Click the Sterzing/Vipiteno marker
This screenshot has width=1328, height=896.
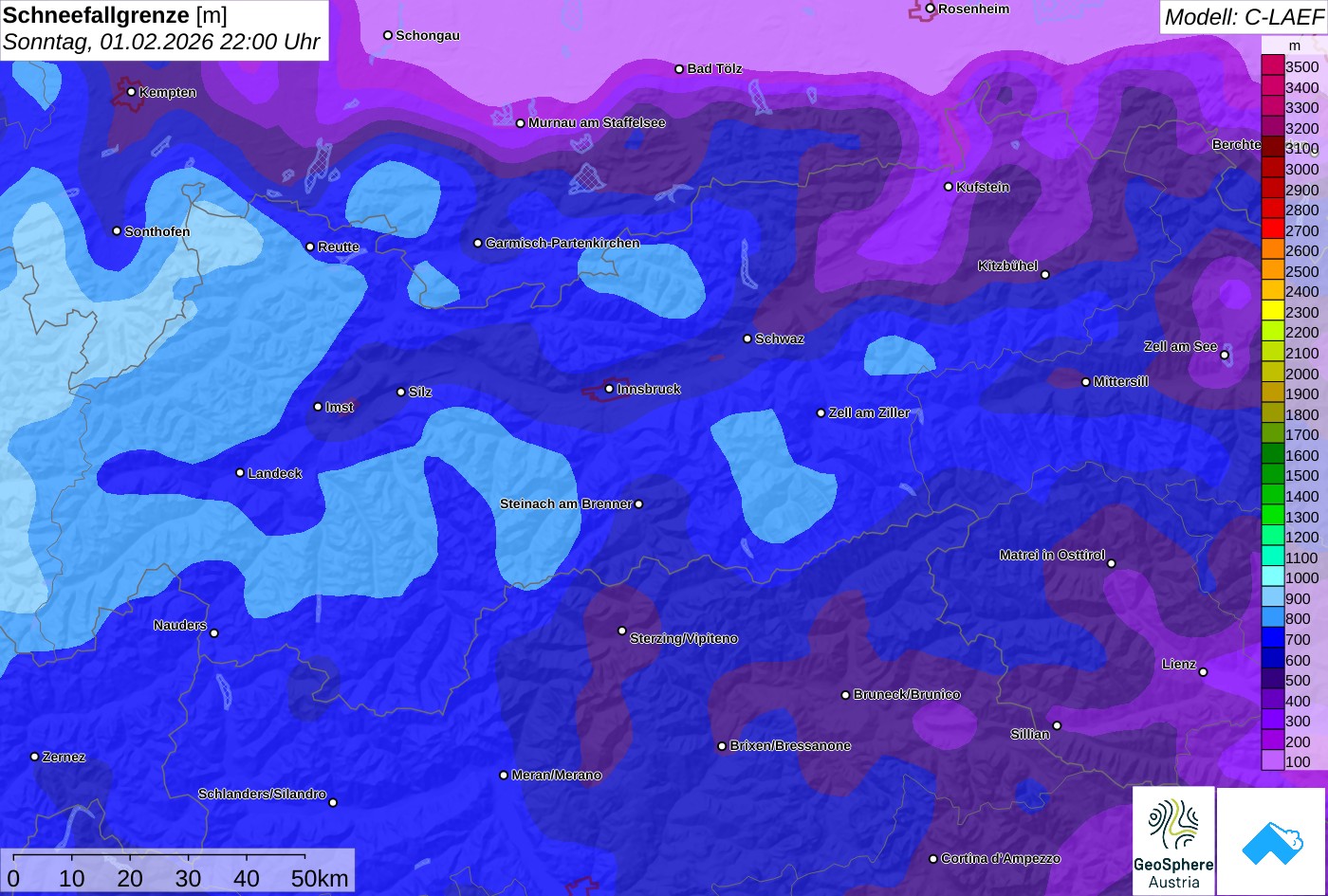[x=622, y=631]
